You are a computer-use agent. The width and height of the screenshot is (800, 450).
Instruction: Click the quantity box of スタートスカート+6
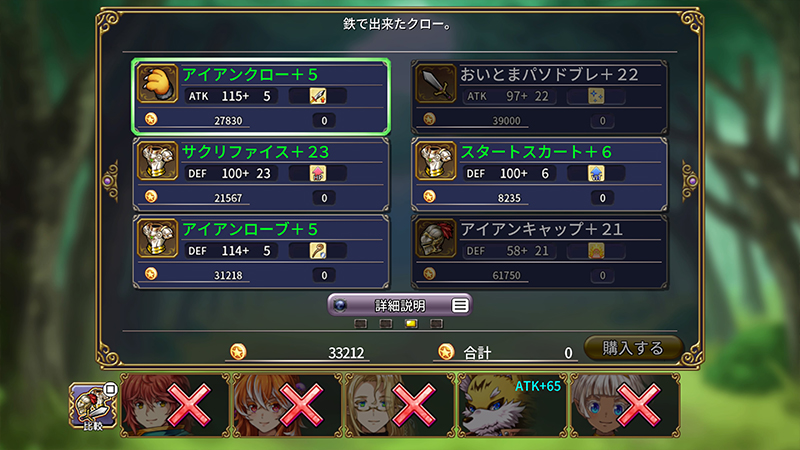pos(602,198)
